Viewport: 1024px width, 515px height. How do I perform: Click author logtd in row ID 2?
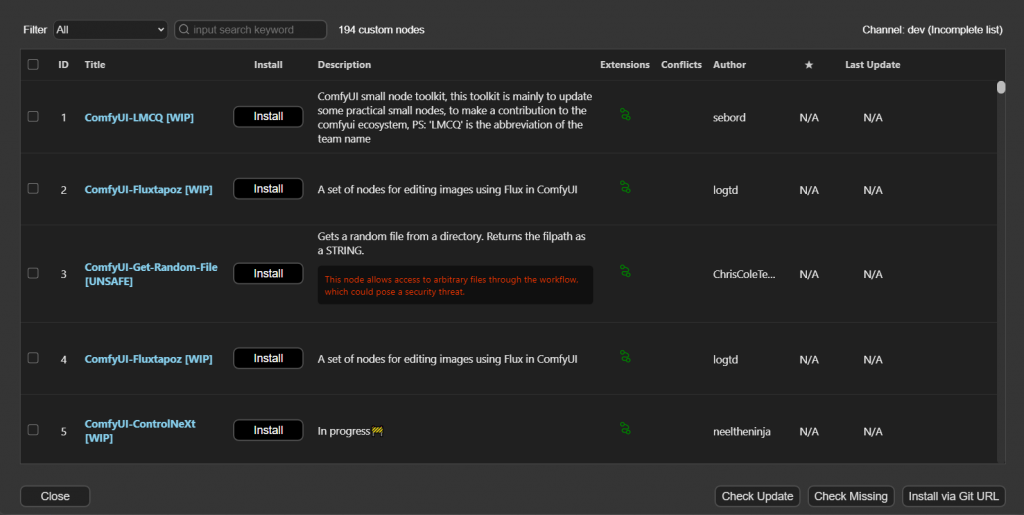(726, 190)
